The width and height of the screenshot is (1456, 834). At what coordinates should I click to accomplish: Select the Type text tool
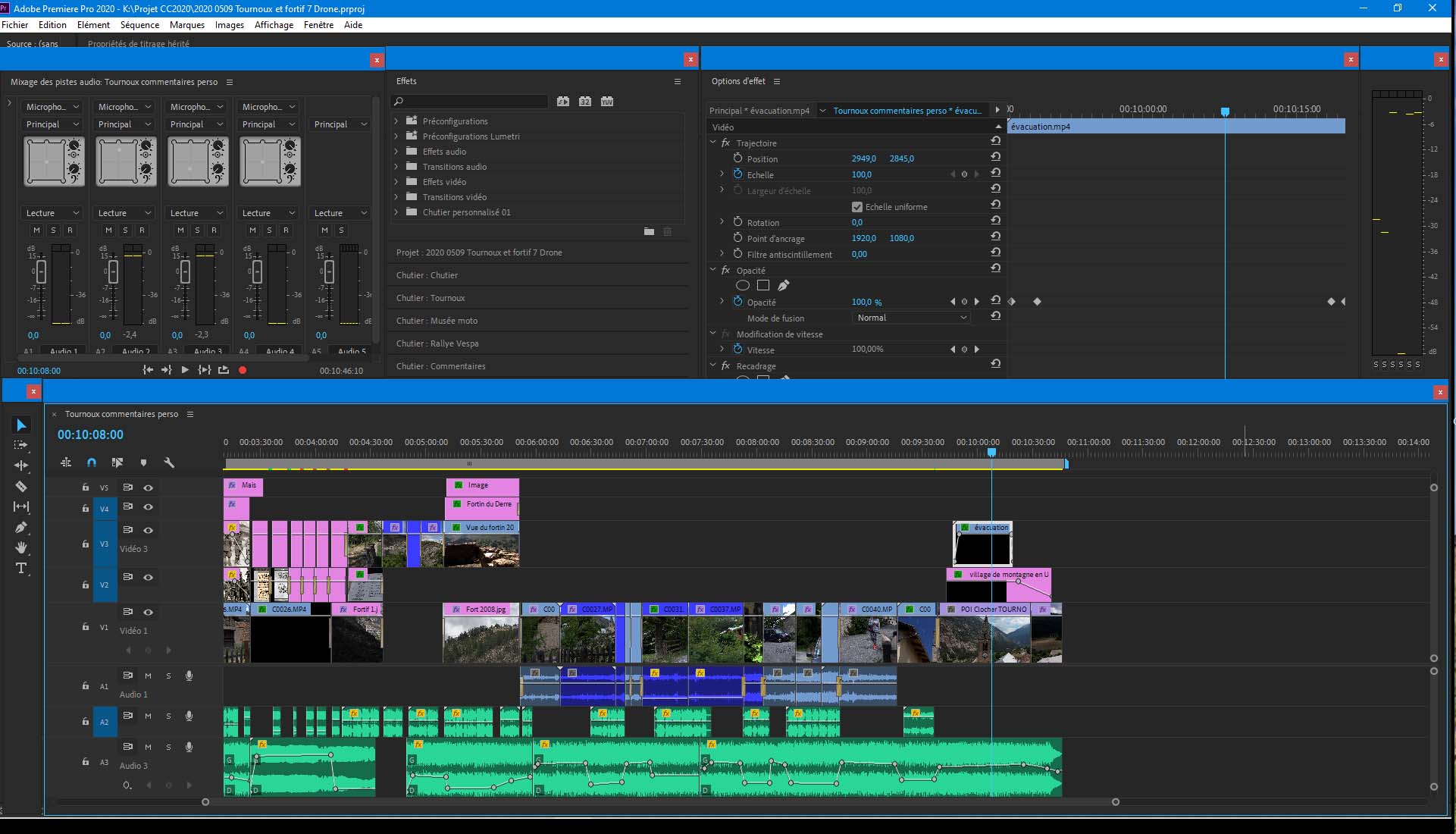pos(21,568)
